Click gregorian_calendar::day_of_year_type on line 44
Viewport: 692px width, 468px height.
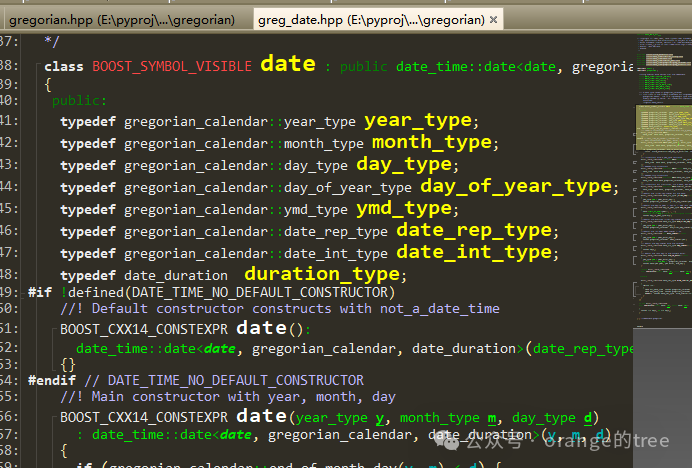click(x=268, y=188)
